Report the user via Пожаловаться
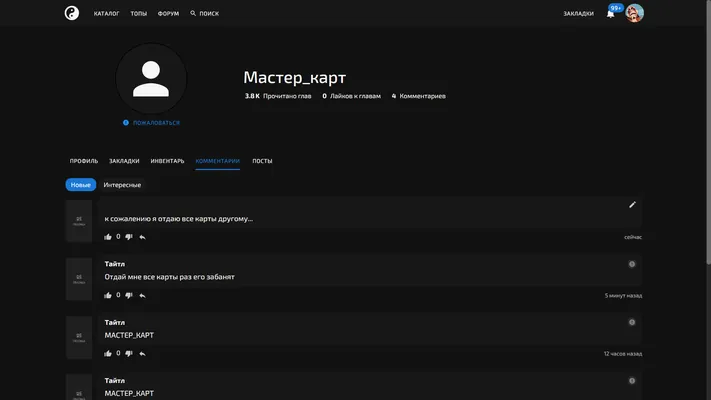The image size is (711, 400). pyautogui.click(x=151, y=122)
